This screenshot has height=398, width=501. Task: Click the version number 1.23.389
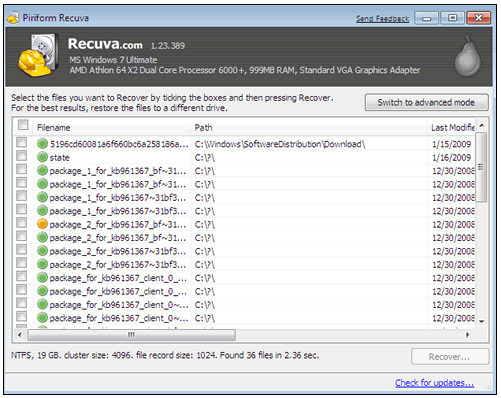[x=168, y=46]
